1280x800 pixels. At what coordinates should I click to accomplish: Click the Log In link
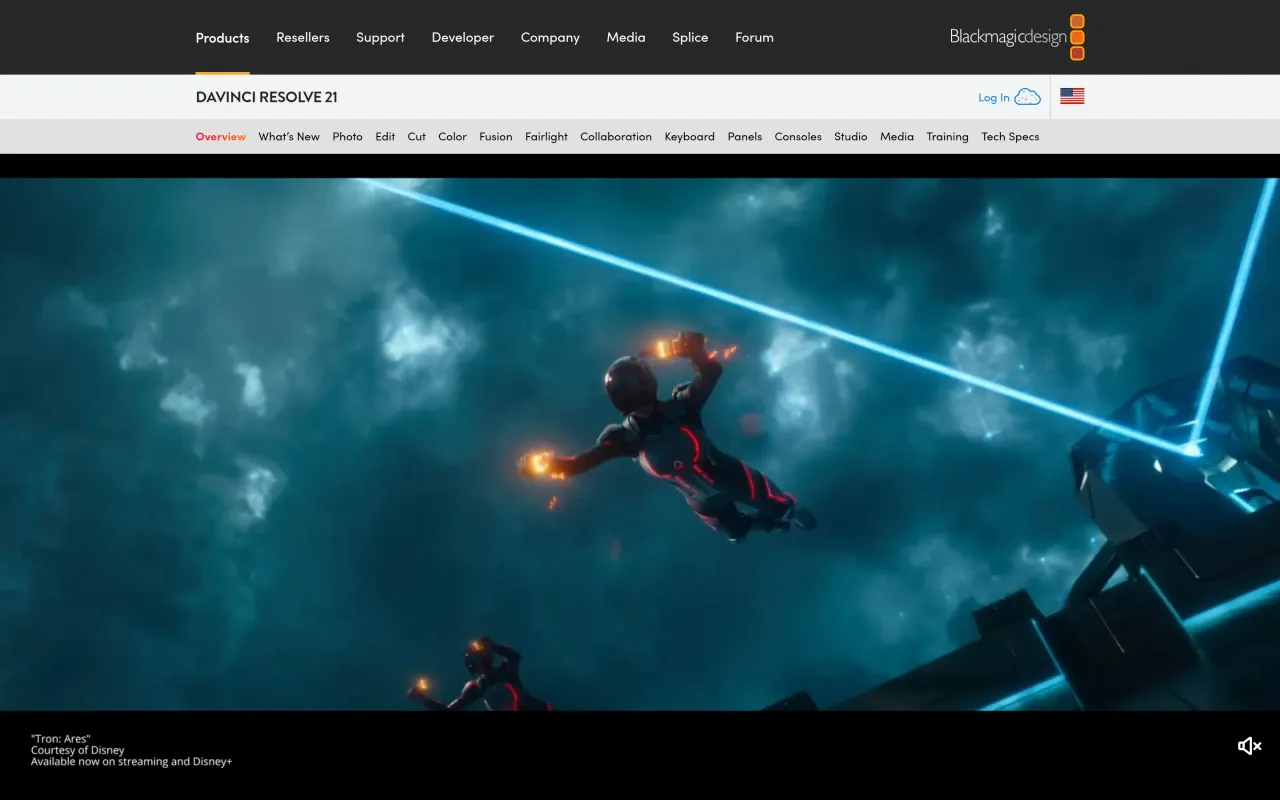coord(994,97)
